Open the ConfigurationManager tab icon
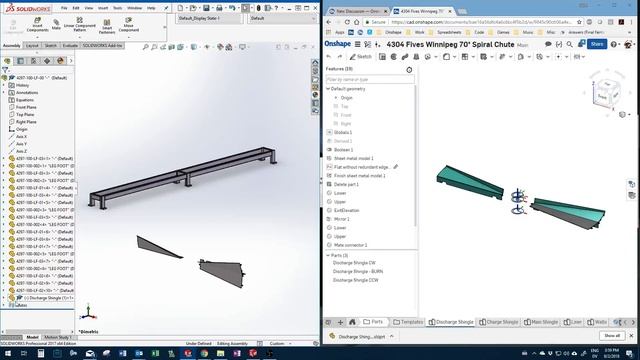Image resolution: width=640 pixels, height=360 pixels. coord(33,61)
